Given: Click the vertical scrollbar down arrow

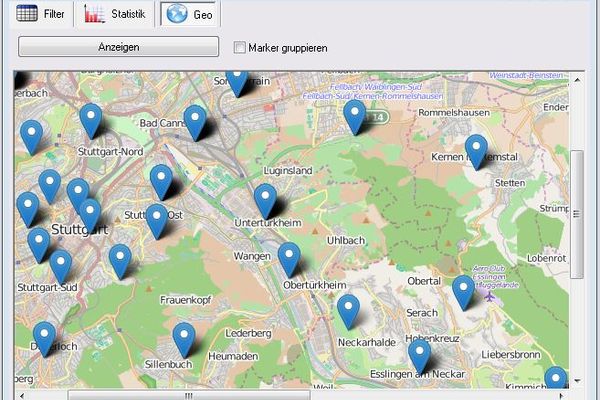Looking at the screenshot, I should tap(577, 380).
